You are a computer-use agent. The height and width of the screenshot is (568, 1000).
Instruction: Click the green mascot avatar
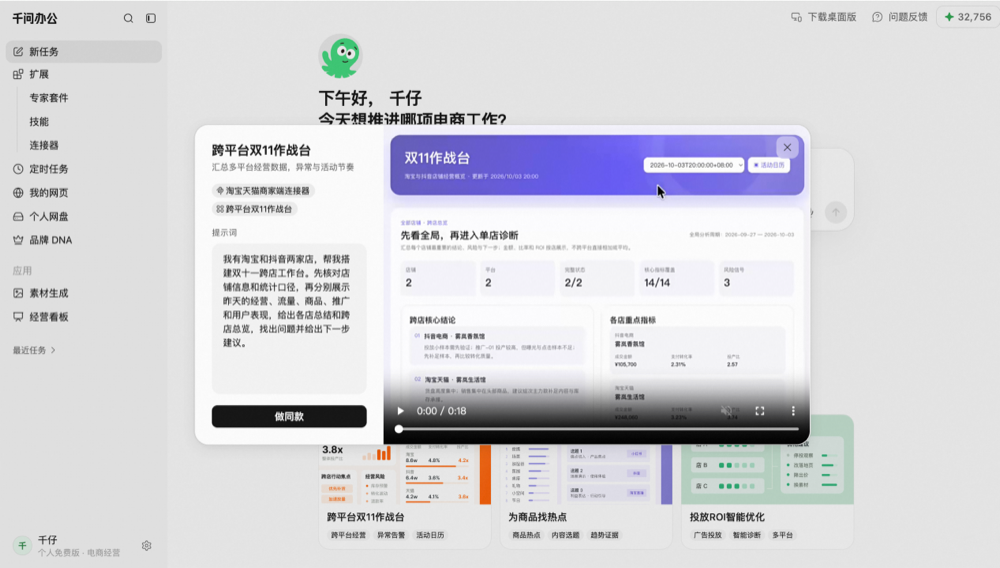pyautogui.click(x=341, y=56)
